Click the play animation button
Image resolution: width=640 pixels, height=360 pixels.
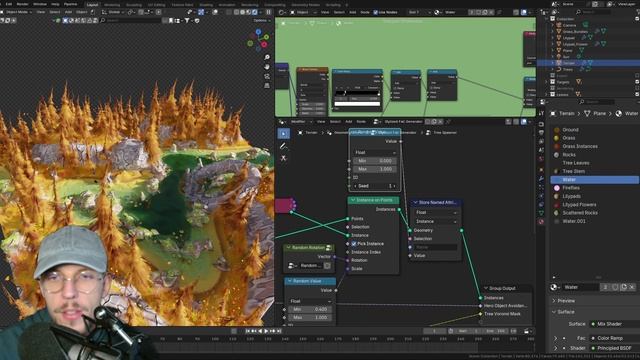click(x=266, y=331)
